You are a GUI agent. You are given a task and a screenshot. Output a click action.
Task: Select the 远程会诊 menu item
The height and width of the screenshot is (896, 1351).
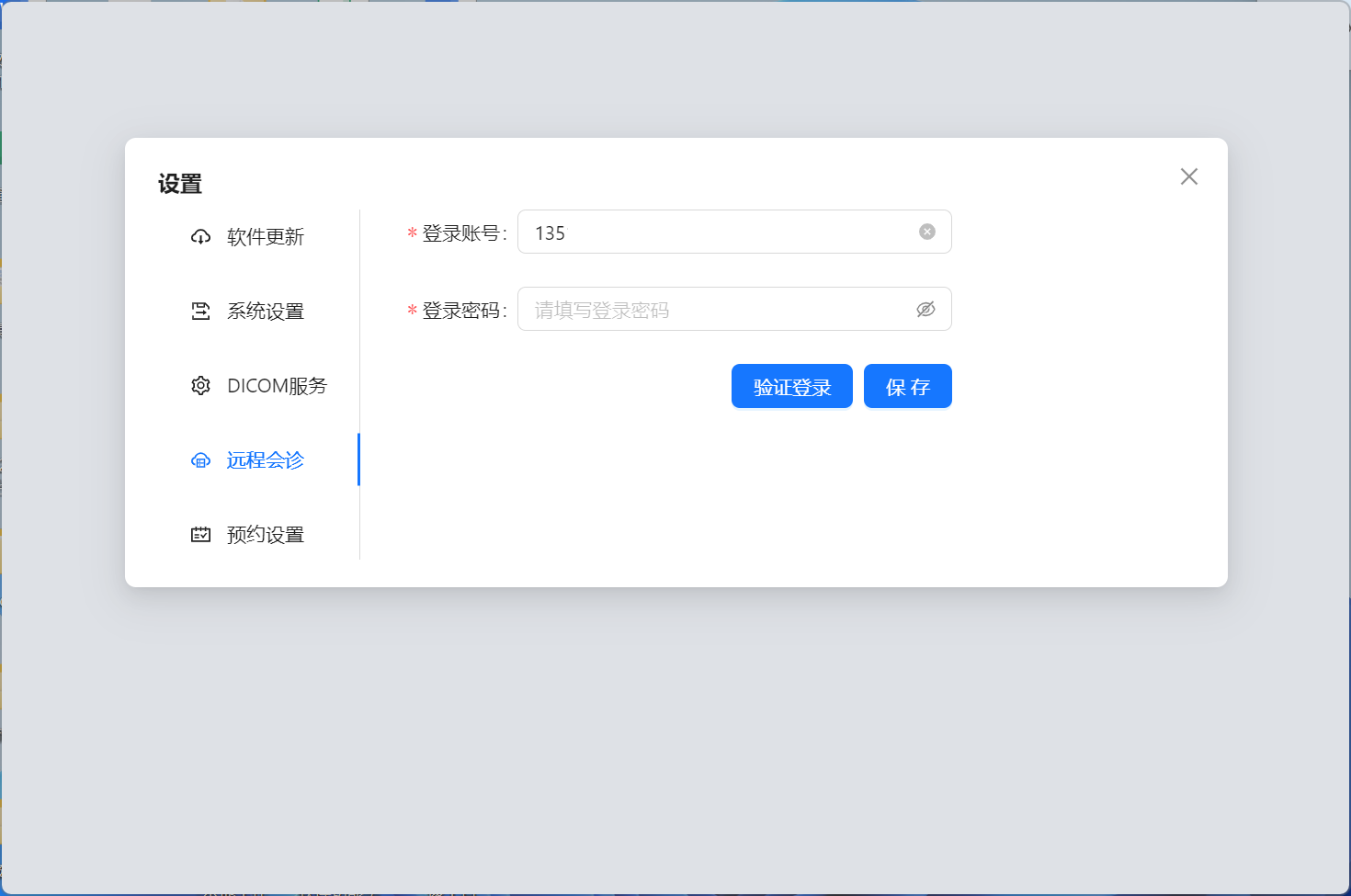coord(265,460)
